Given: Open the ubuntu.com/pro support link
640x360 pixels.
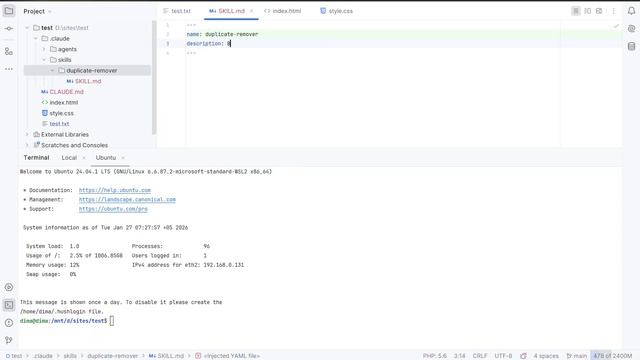Looking at the screenshot, I should (113, 209).
